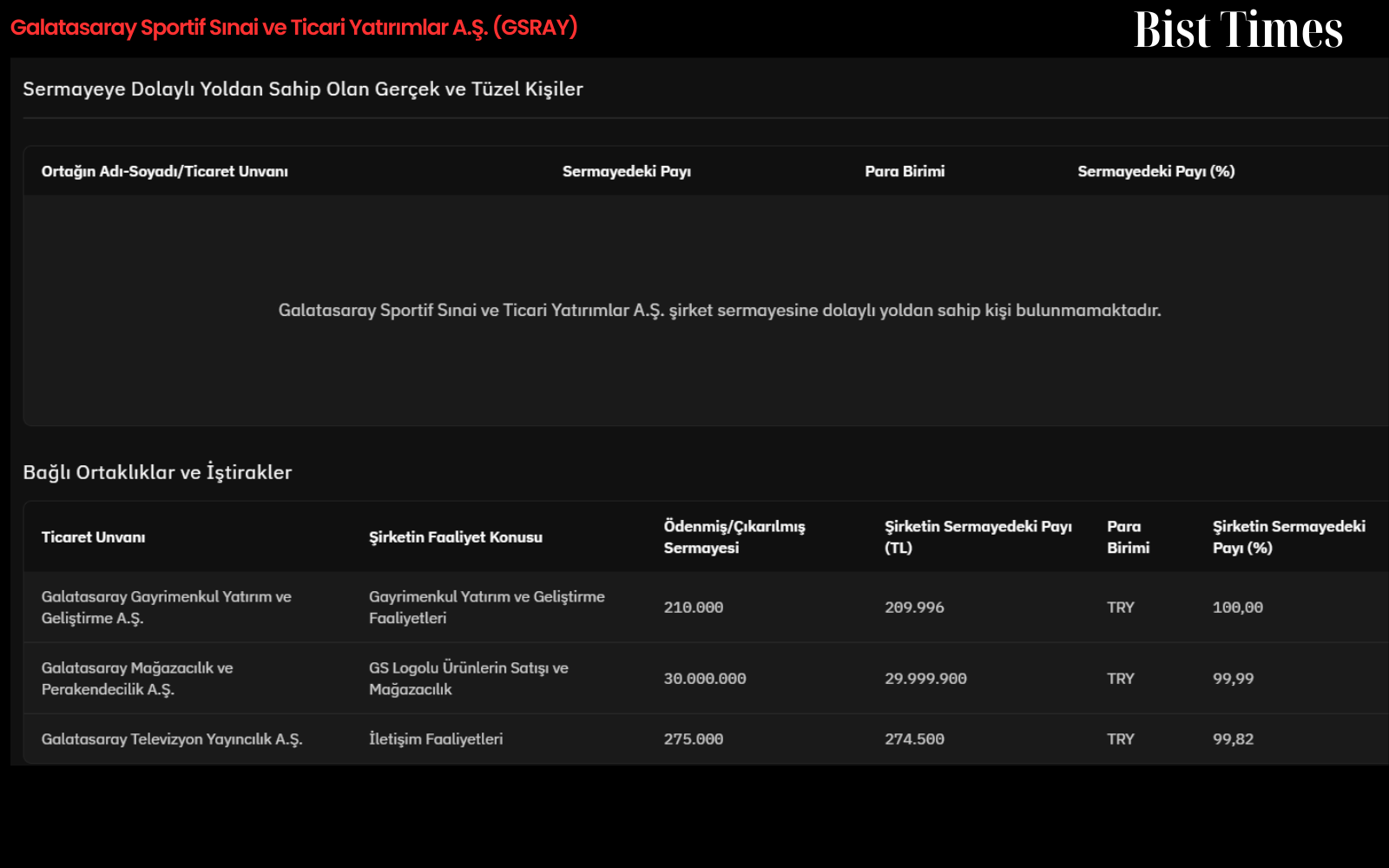Select the Galatasaray Gayrimenkul Yatırım ve Geliştirme row

[x=705, y=608]
